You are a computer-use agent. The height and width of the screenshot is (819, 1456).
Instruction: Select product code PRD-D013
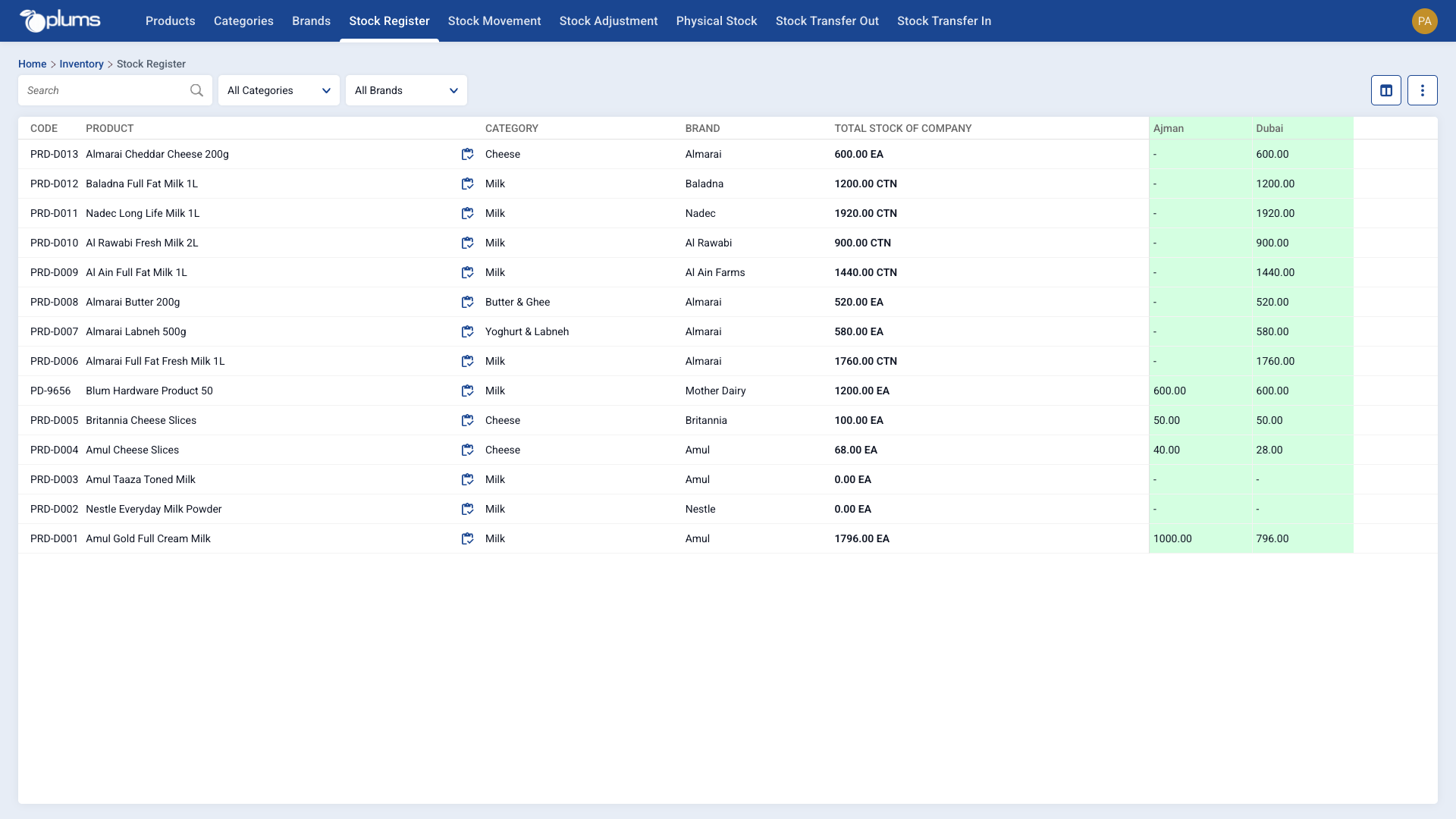tap(54, 154)
